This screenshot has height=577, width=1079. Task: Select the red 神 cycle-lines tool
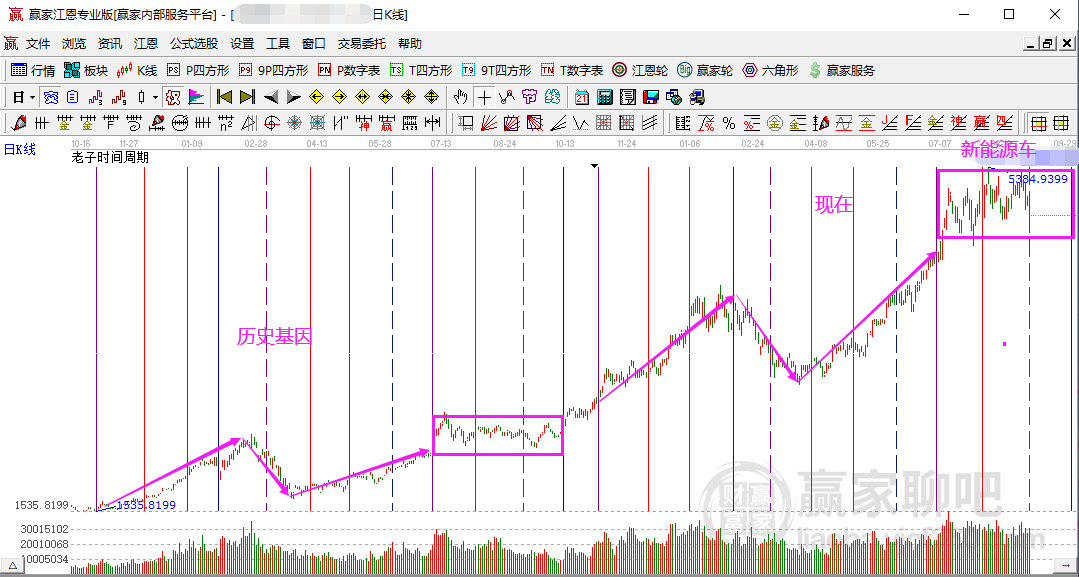(x=364, y=123)
